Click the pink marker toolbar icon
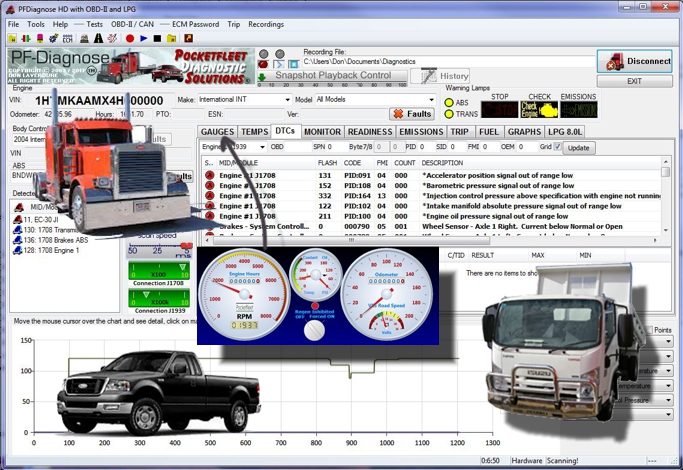This screenshot has height=470, width=683. pyautogui.click(x=40, y=38)
